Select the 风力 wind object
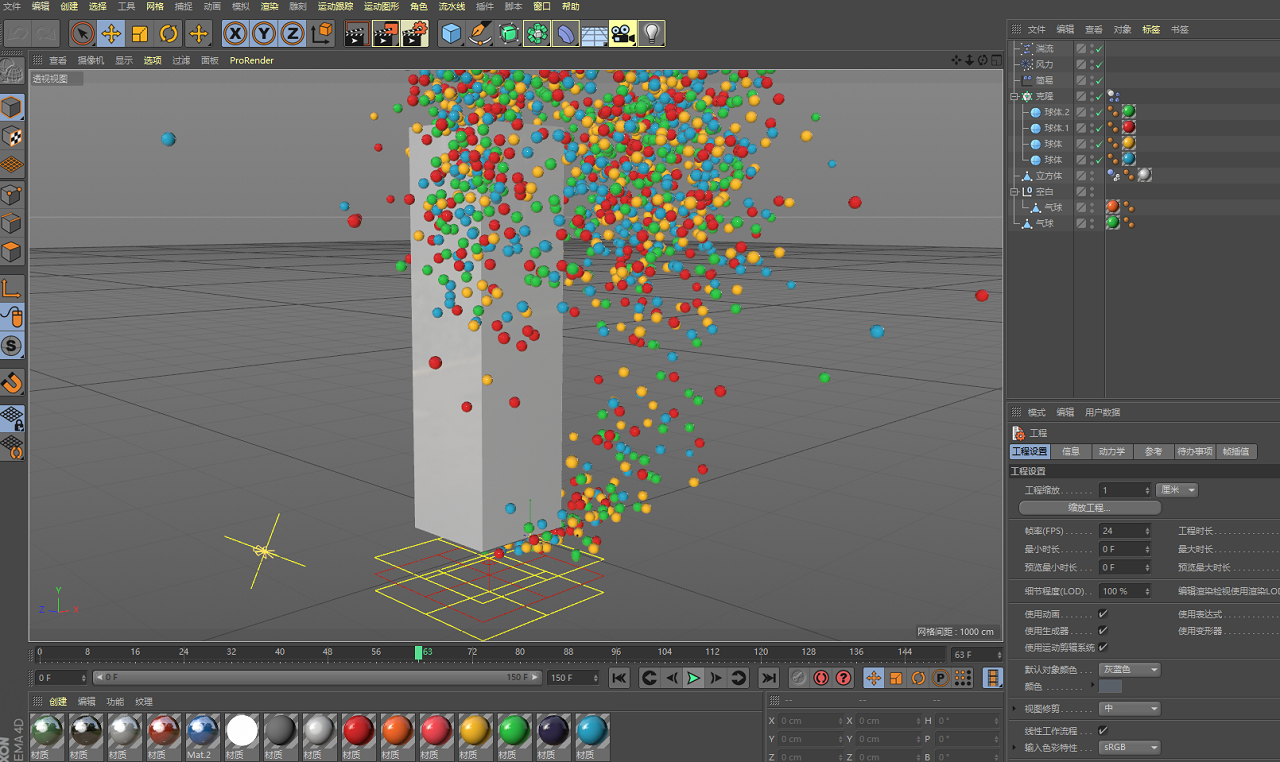1280x762 pixels. coord(1044,64)
